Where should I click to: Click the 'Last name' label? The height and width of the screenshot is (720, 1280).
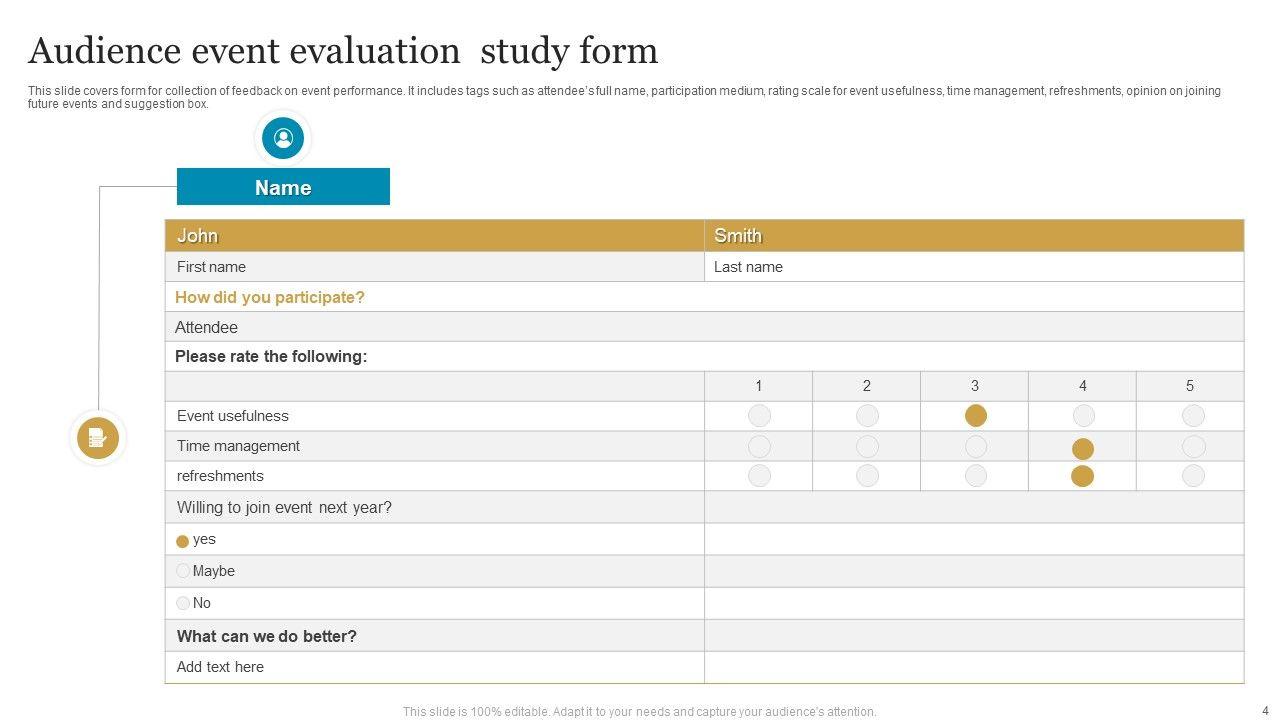tap(748, 267)
